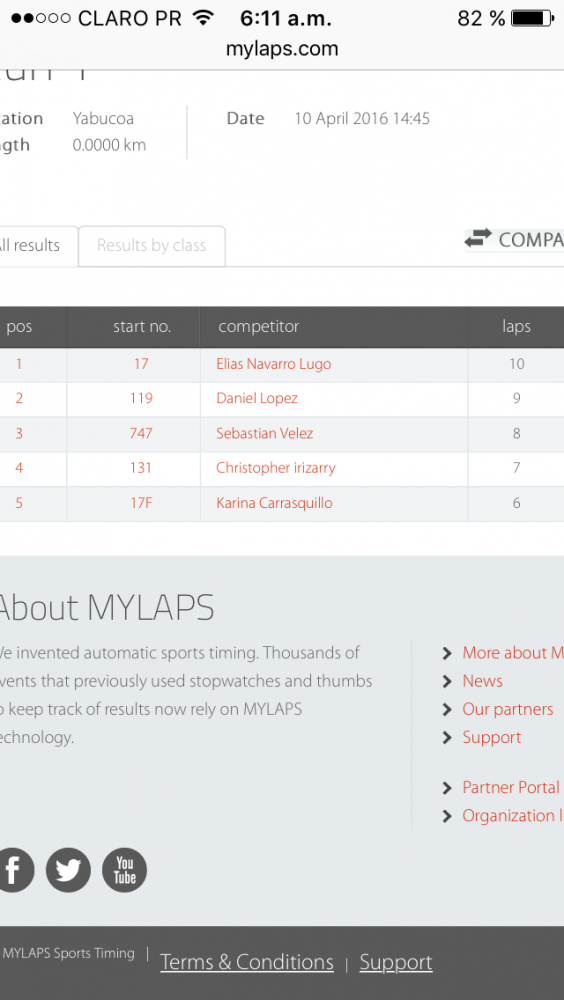Image resolution: width=564 pixels, height=1000 pixels.
Task: Sort by the pos column header
Action: tap(19, 327)
